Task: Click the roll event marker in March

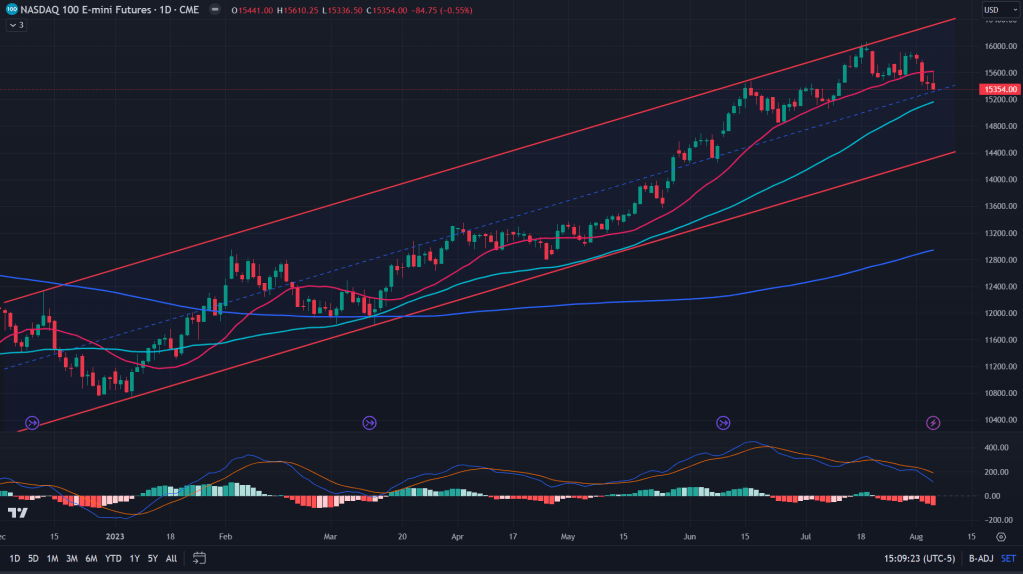Action: click(x=370, y=423)
